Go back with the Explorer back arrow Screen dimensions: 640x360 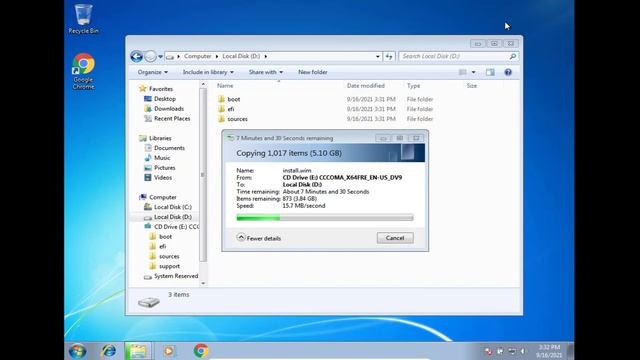tap(136, 56)
